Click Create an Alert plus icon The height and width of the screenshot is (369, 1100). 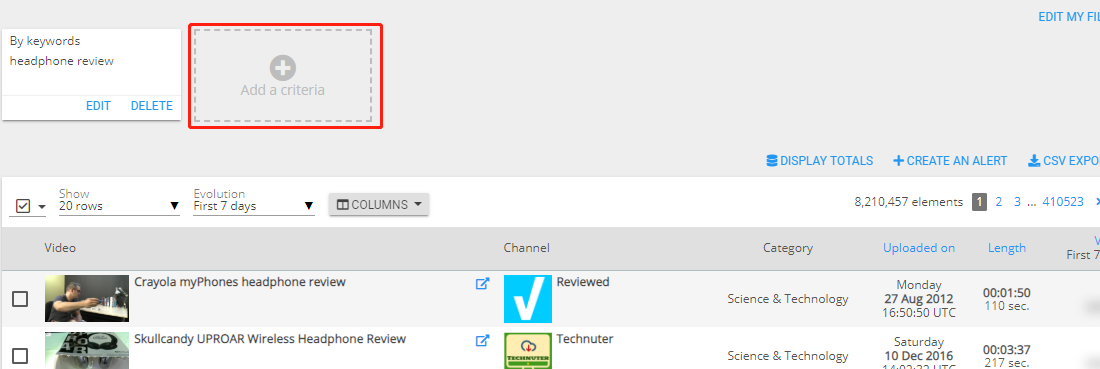tap(898, 161)
